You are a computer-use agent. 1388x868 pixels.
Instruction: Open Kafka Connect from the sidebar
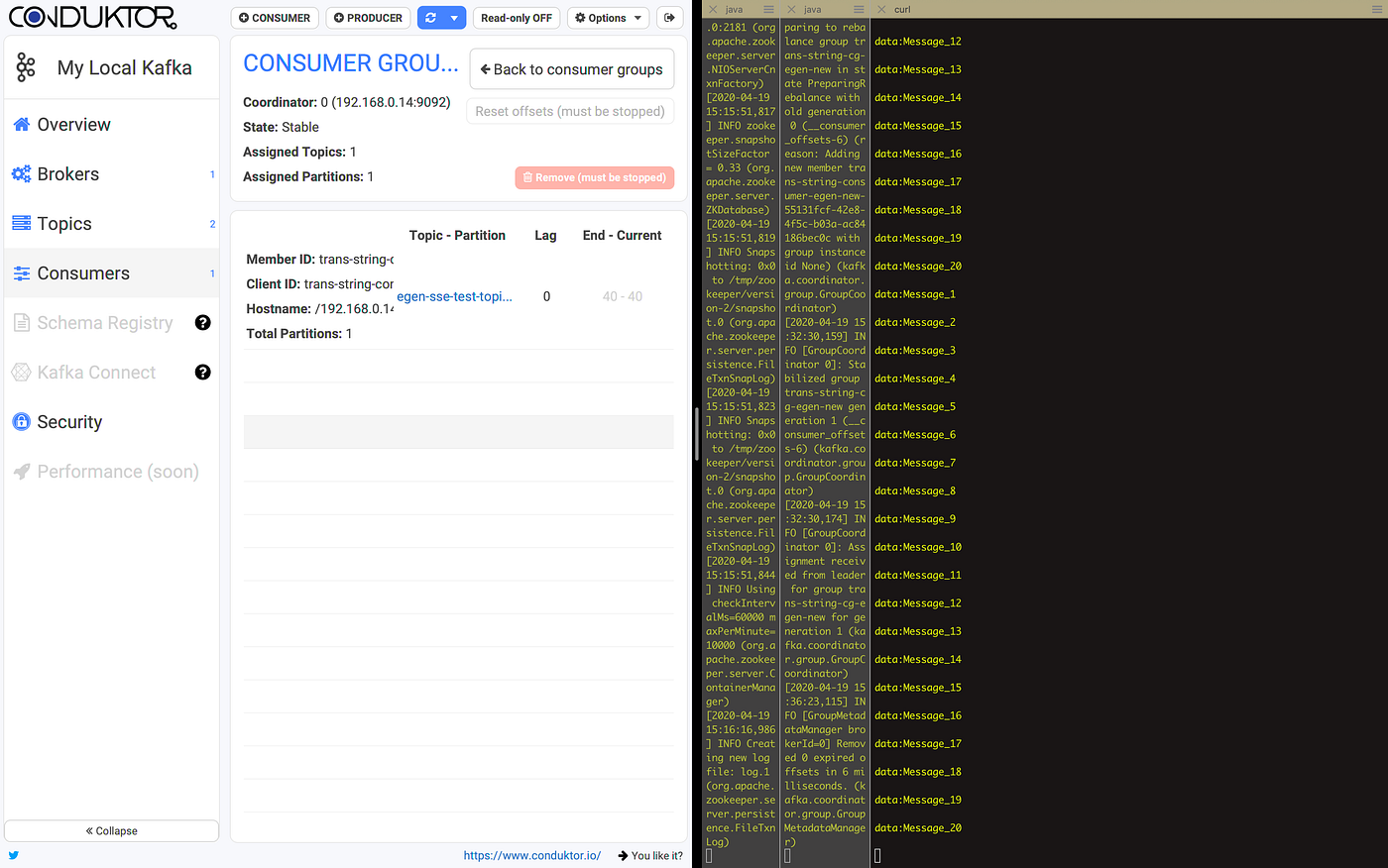20,372
